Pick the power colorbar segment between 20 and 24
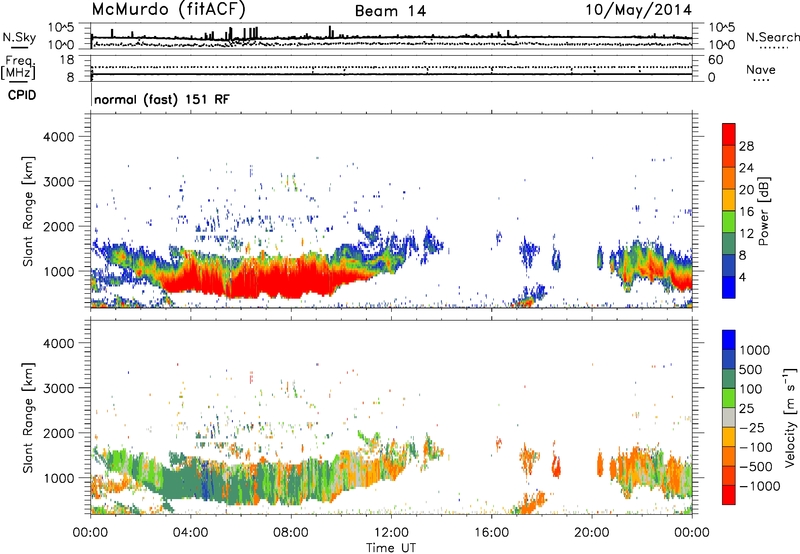Viewport: 800px width, 554px height. coord(729,178)
